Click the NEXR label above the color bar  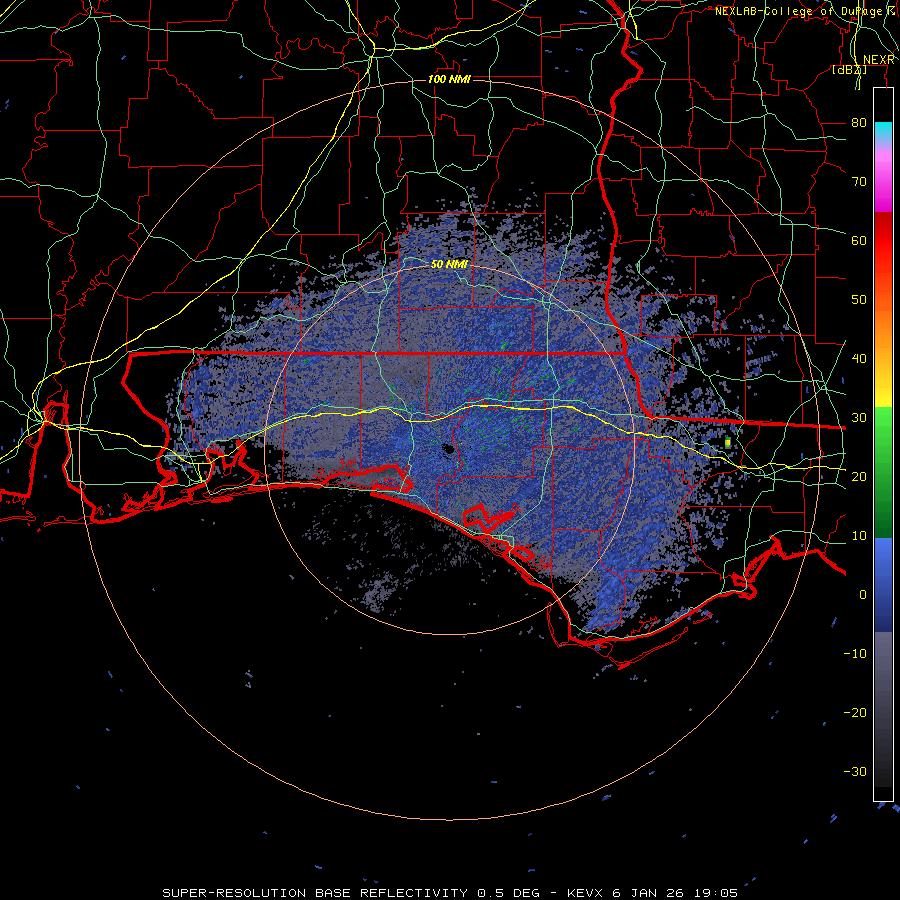point(879,60)
